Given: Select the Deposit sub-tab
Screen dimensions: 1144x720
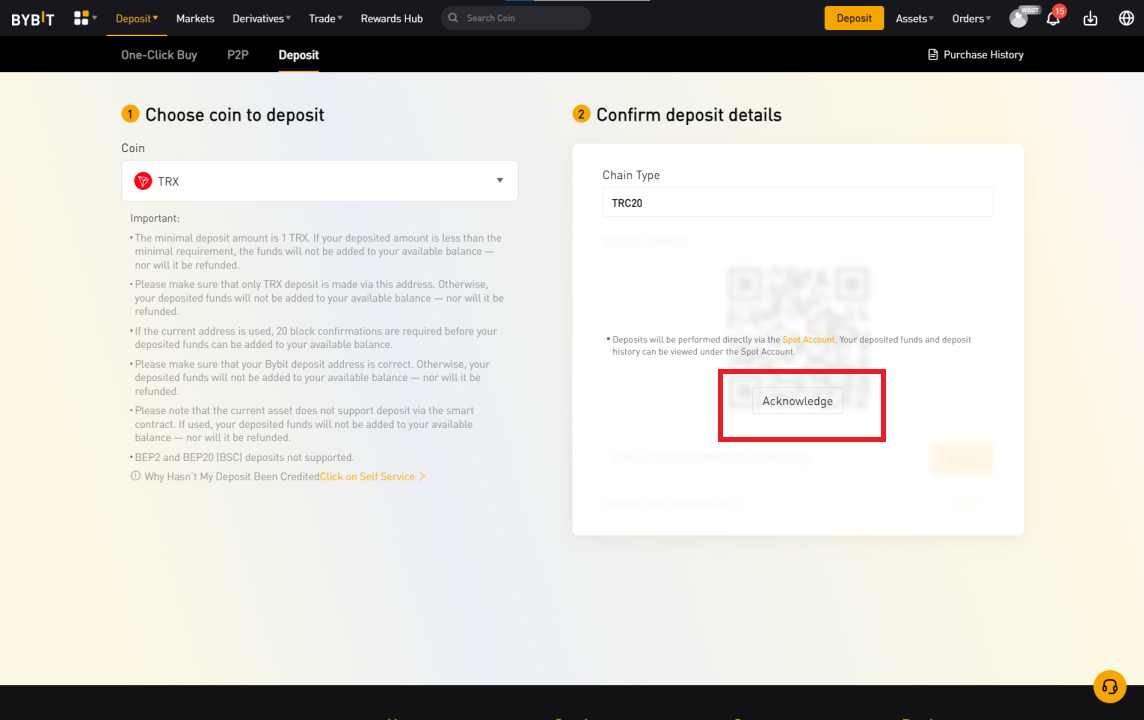Looking at the screenshot, I should (x=298, y=55).
